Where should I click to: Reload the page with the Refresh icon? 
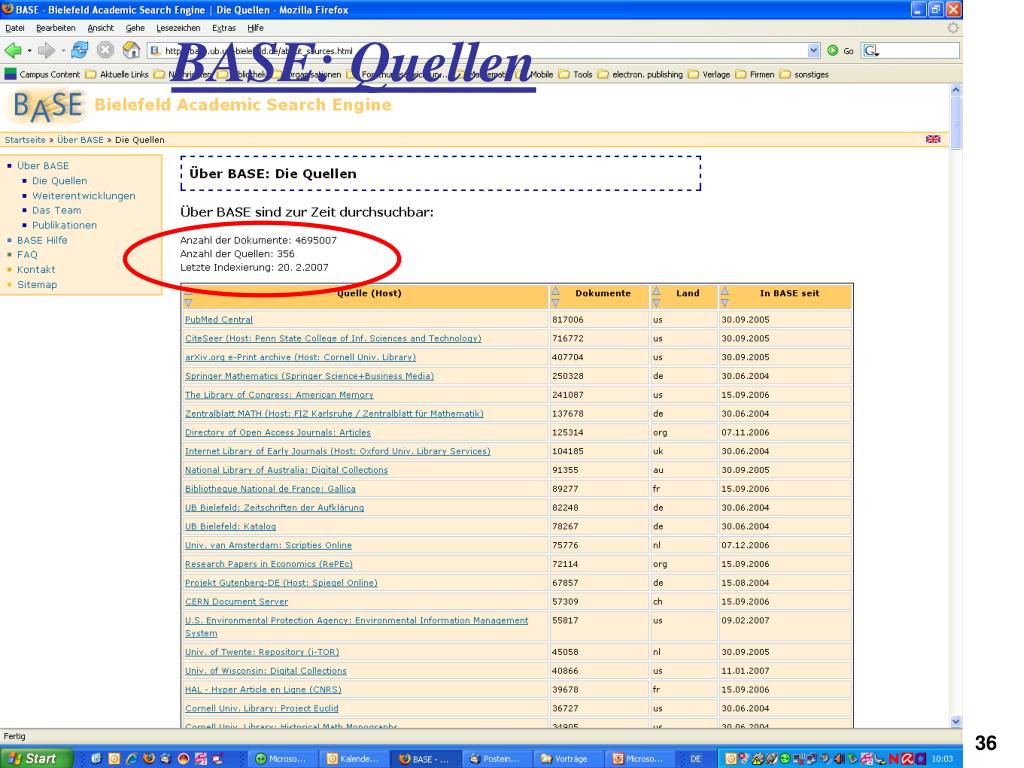pyautogui.click(x=80, y=50)
